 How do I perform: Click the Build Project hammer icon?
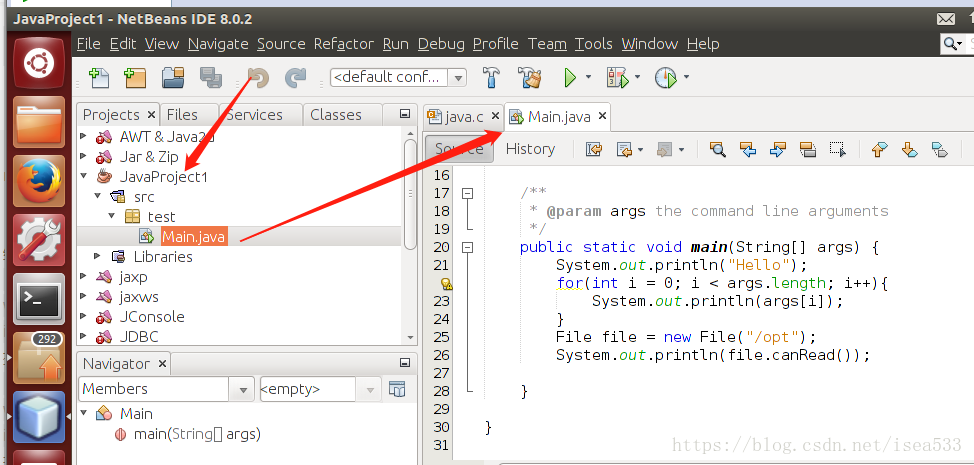491,78
